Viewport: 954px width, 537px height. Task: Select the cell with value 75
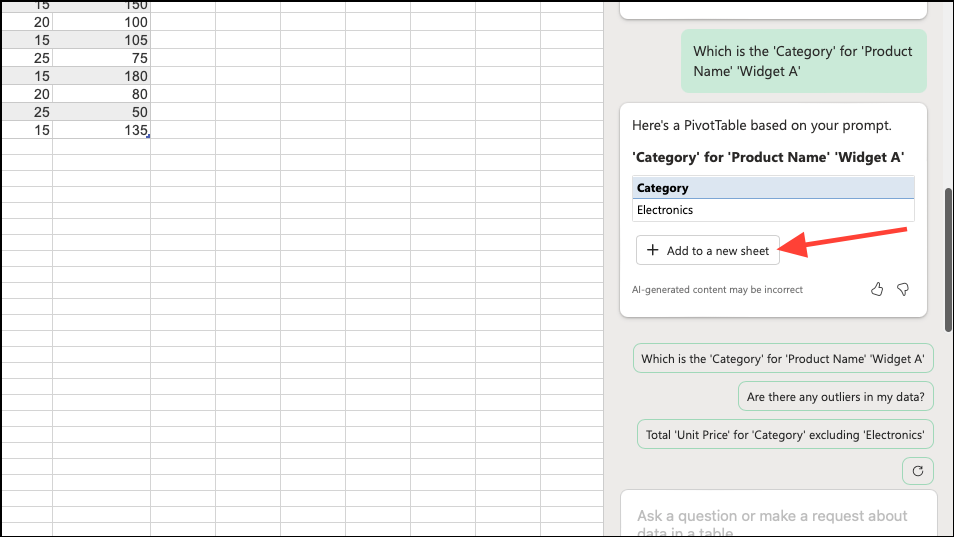click(102, 58)
